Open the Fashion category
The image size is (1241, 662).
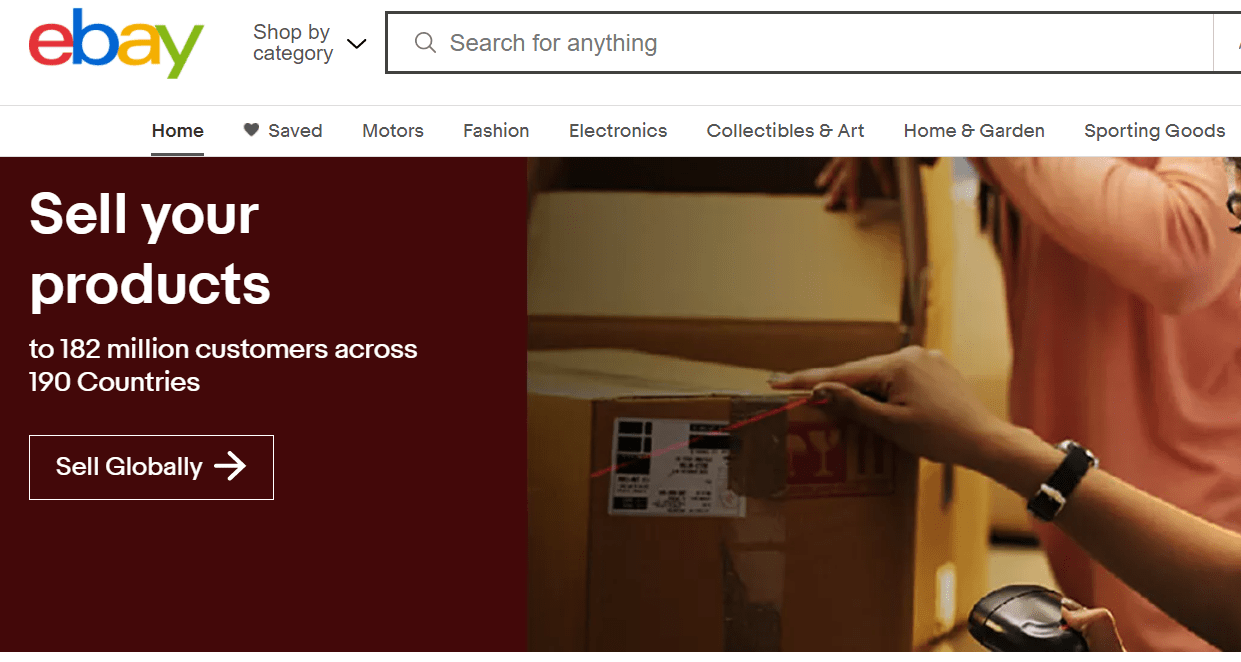pos(496,131)
